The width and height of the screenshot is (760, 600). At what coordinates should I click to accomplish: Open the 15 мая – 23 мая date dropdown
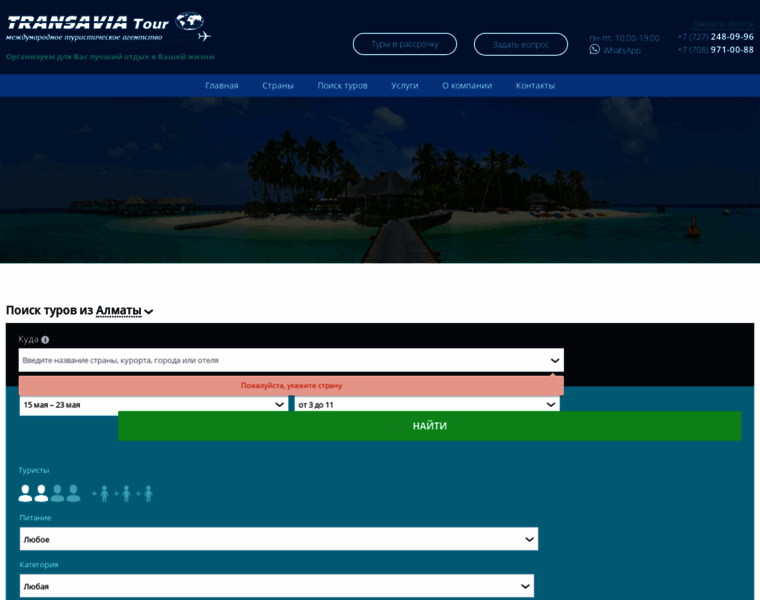click(154, 405)
